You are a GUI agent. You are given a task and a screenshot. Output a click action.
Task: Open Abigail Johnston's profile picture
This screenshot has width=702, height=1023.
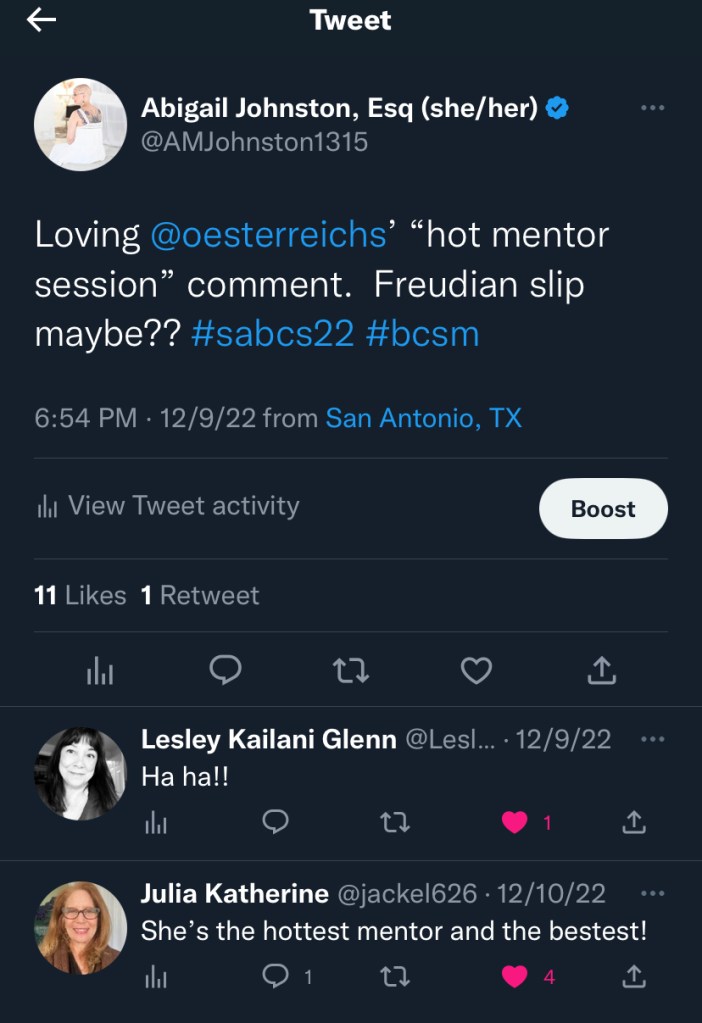click(81, 124)
